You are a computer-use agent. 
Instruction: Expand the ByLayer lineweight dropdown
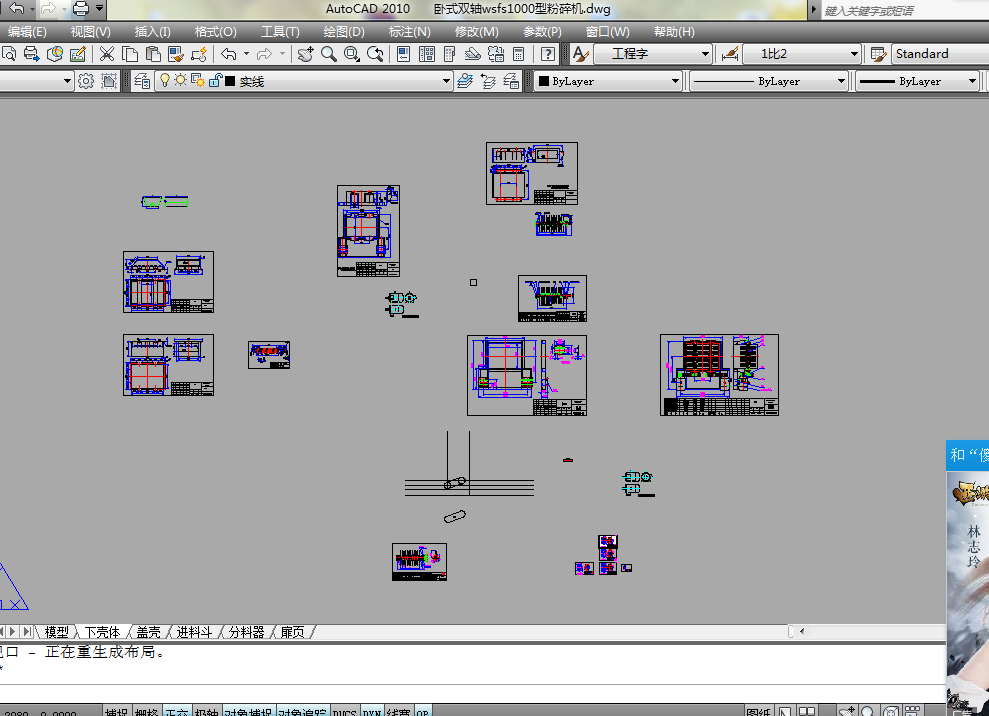click(x=972, y=81)
